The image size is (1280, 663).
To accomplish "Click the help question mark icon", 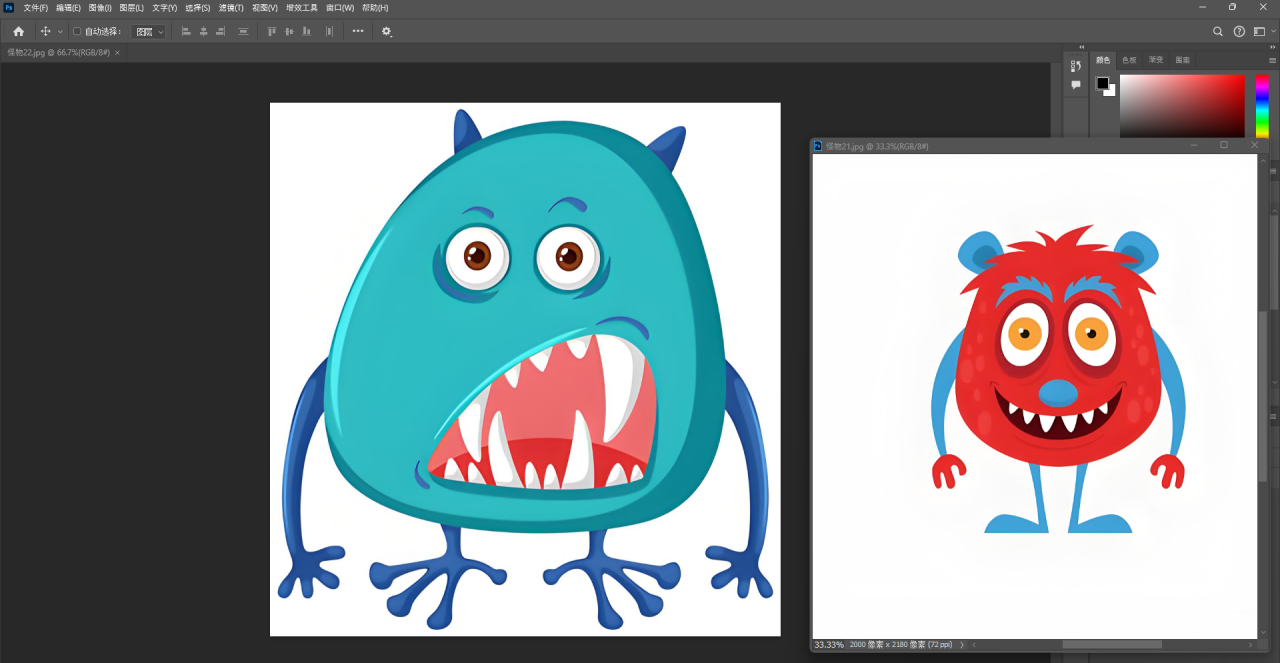I will (x=1239, y=31).
